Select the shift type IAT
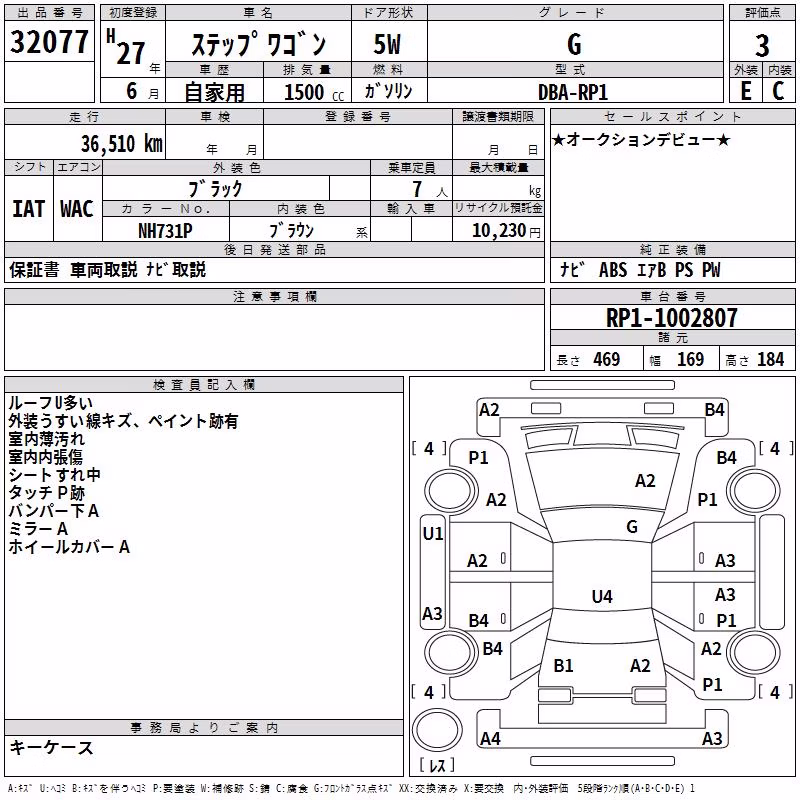 [29, 209]
